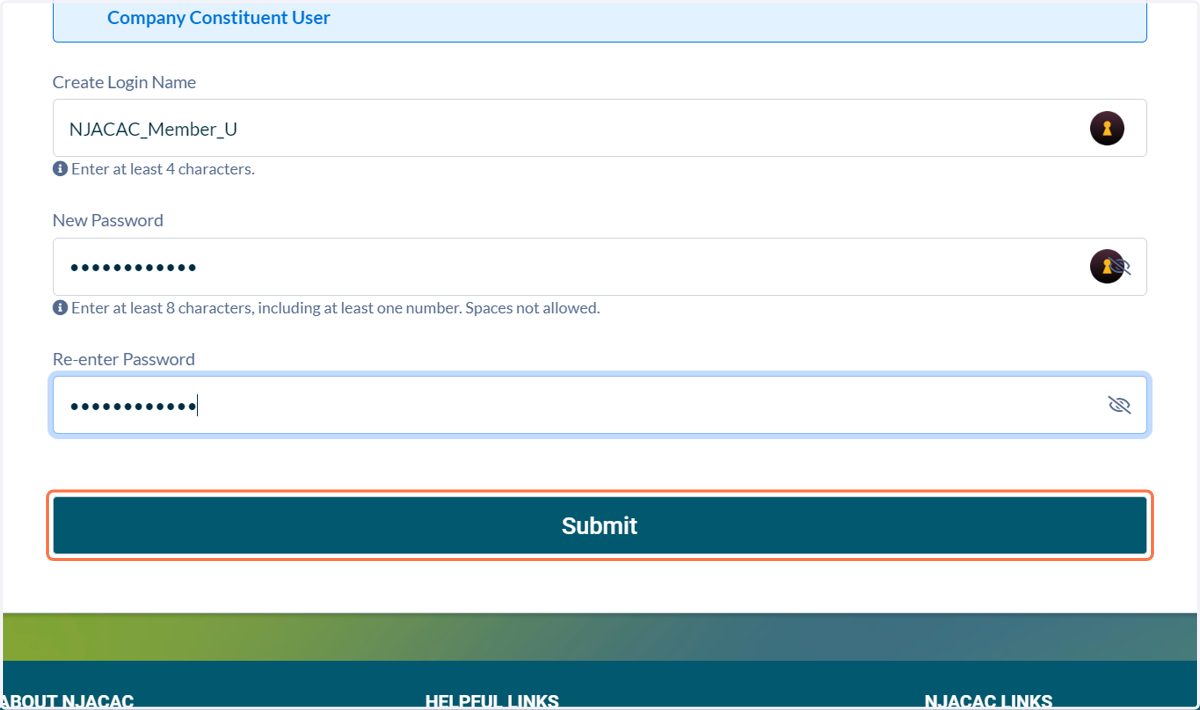Click the 'Re-enter Password' label
The width and height of the screenshot is (1200, 710).
tap(124, 359)
